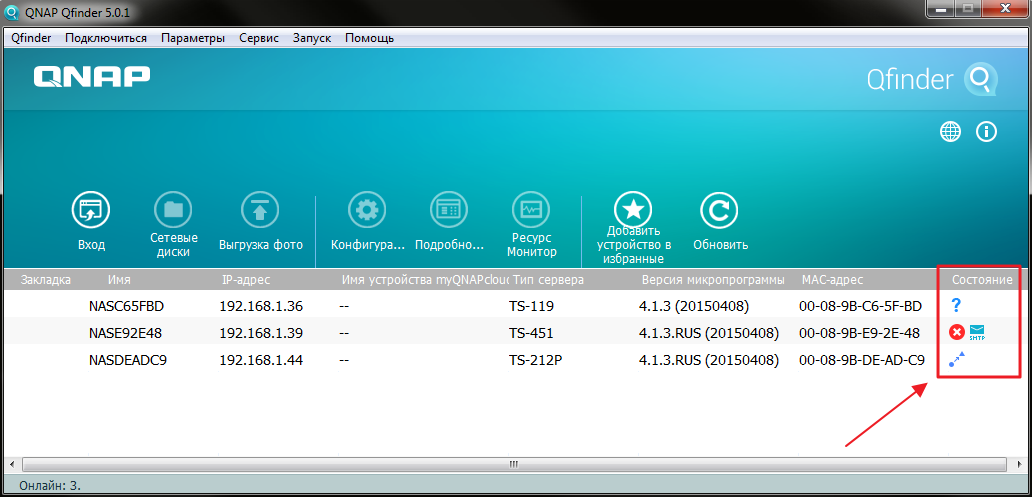Click the SMTP mail icon for NASE92E48
Screen dimensions: 1032x497
(977, 333)
